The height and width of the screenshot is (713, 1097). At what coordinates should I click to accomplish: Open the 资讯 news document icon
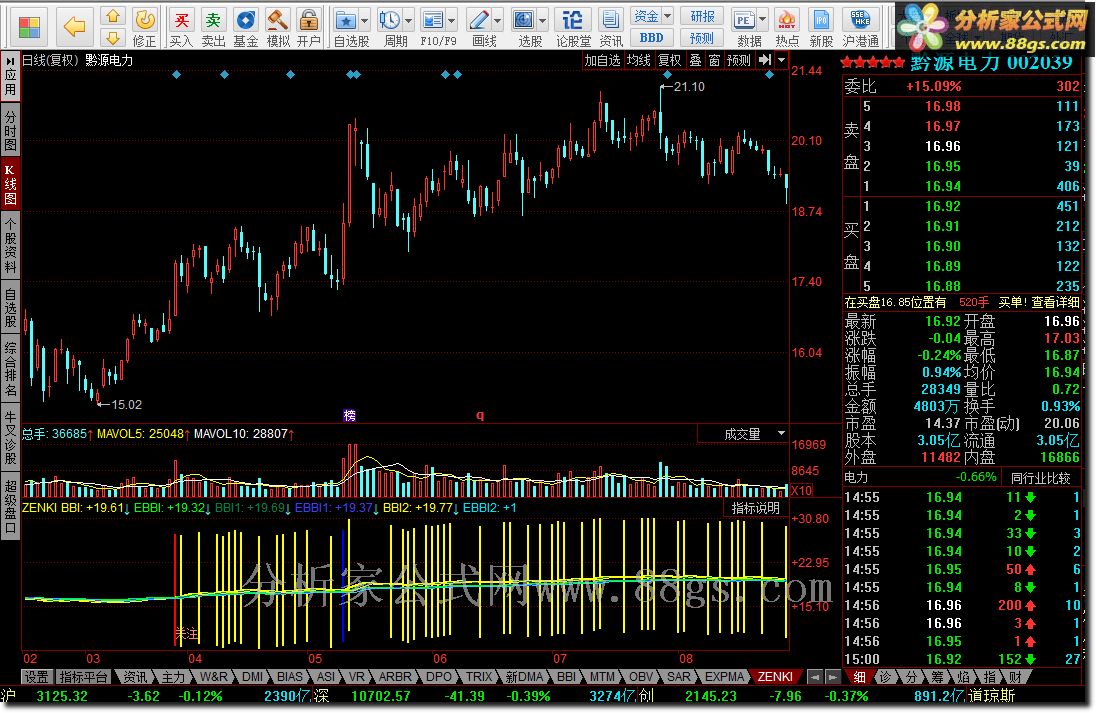click(611, 20)
